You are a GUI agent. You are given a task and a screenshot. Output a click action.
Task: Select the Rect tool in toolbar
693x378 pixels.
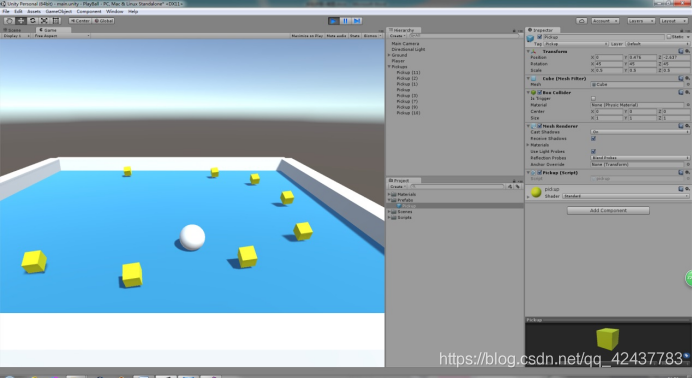coord(56,21)
